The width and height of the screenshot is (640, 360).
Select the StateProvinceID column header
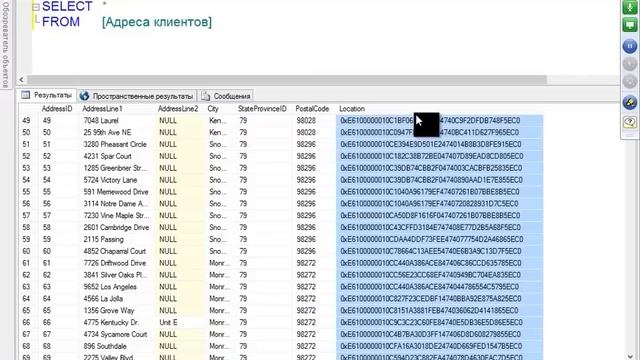point(262,109)
